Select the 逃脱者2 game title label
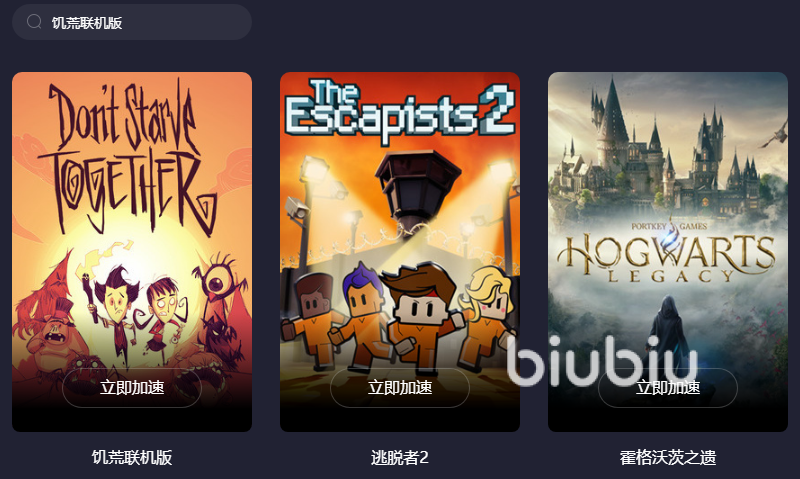This screenshot has height=479, width=800. point(399,457)
